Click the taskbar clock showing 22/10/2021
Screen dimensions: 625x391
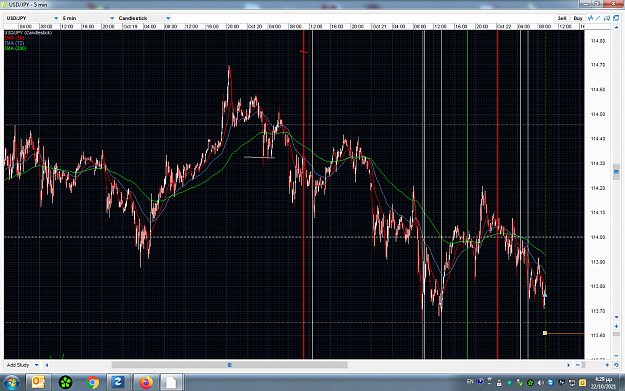click(x=603, y=383)
